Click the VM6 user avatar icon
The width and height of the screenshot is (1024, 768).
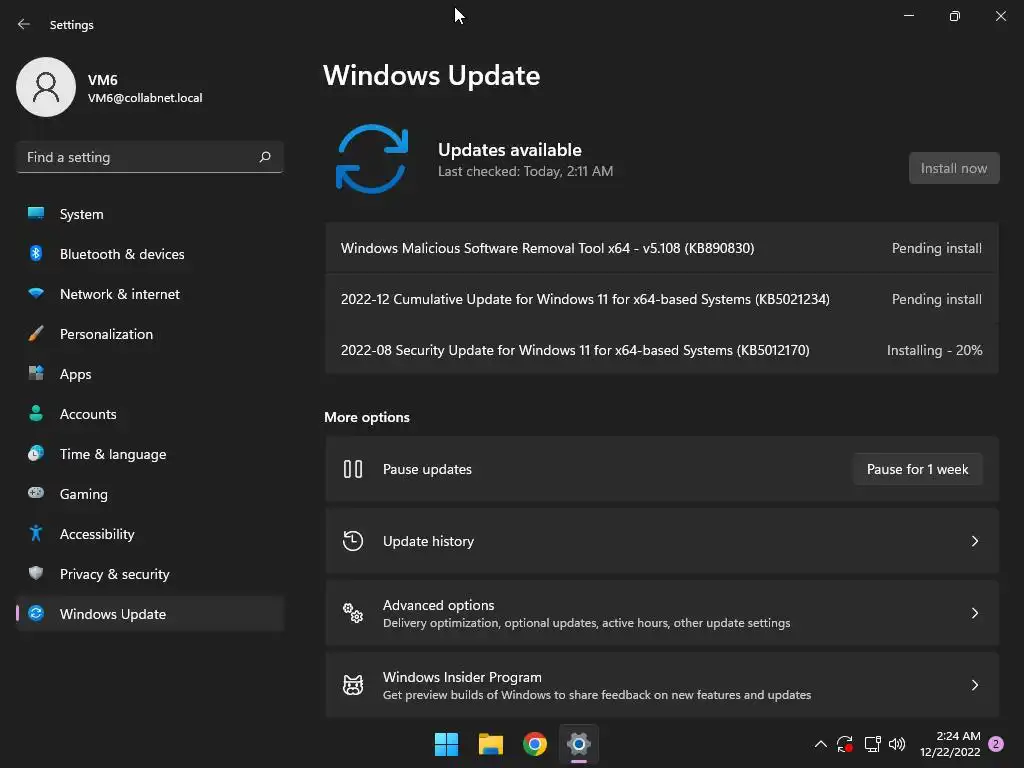click(46, 87)
